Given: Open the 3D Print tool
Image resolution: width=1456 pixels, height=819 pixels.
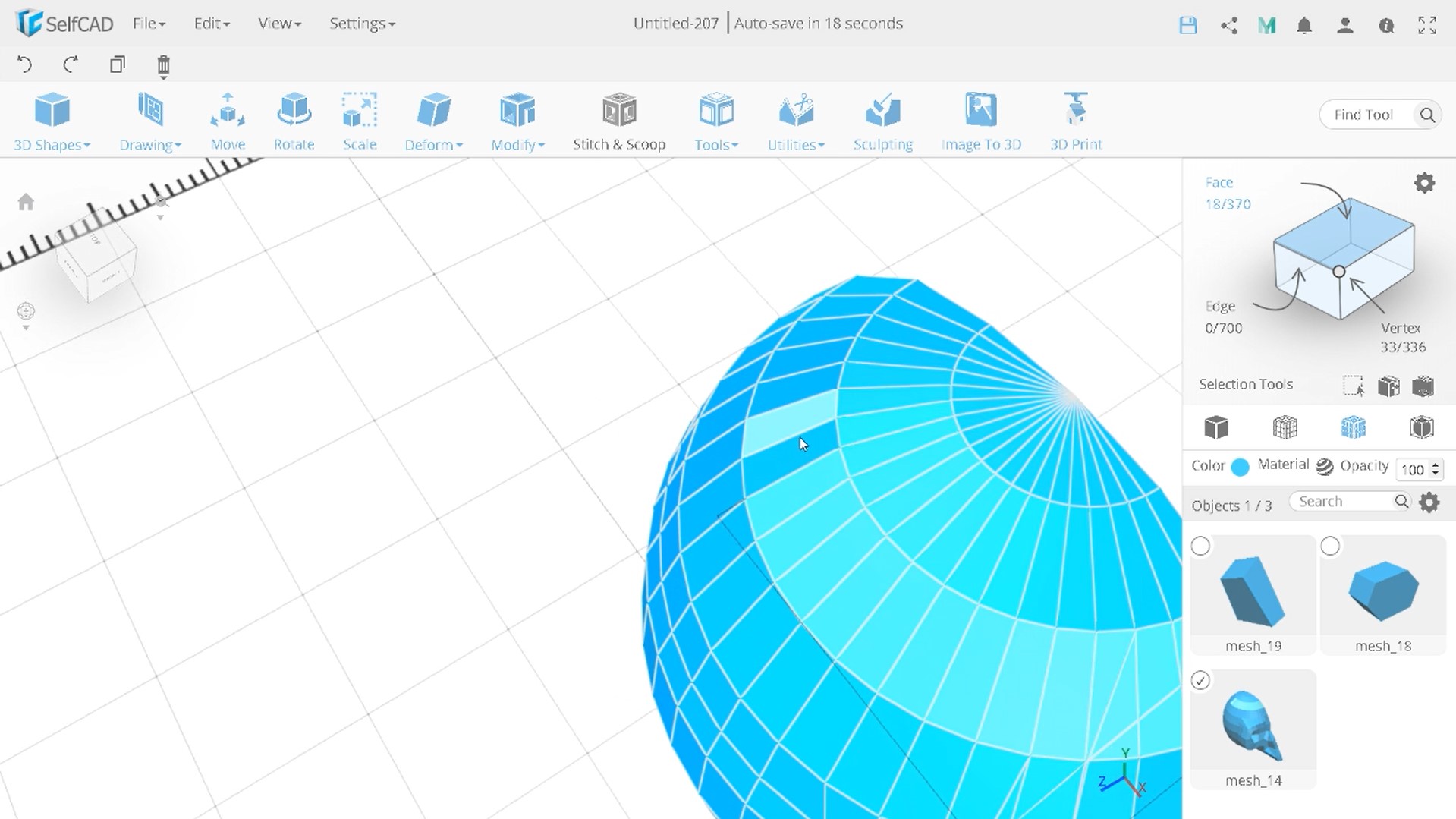Looking at the screenshot, I should [1076, 121].
